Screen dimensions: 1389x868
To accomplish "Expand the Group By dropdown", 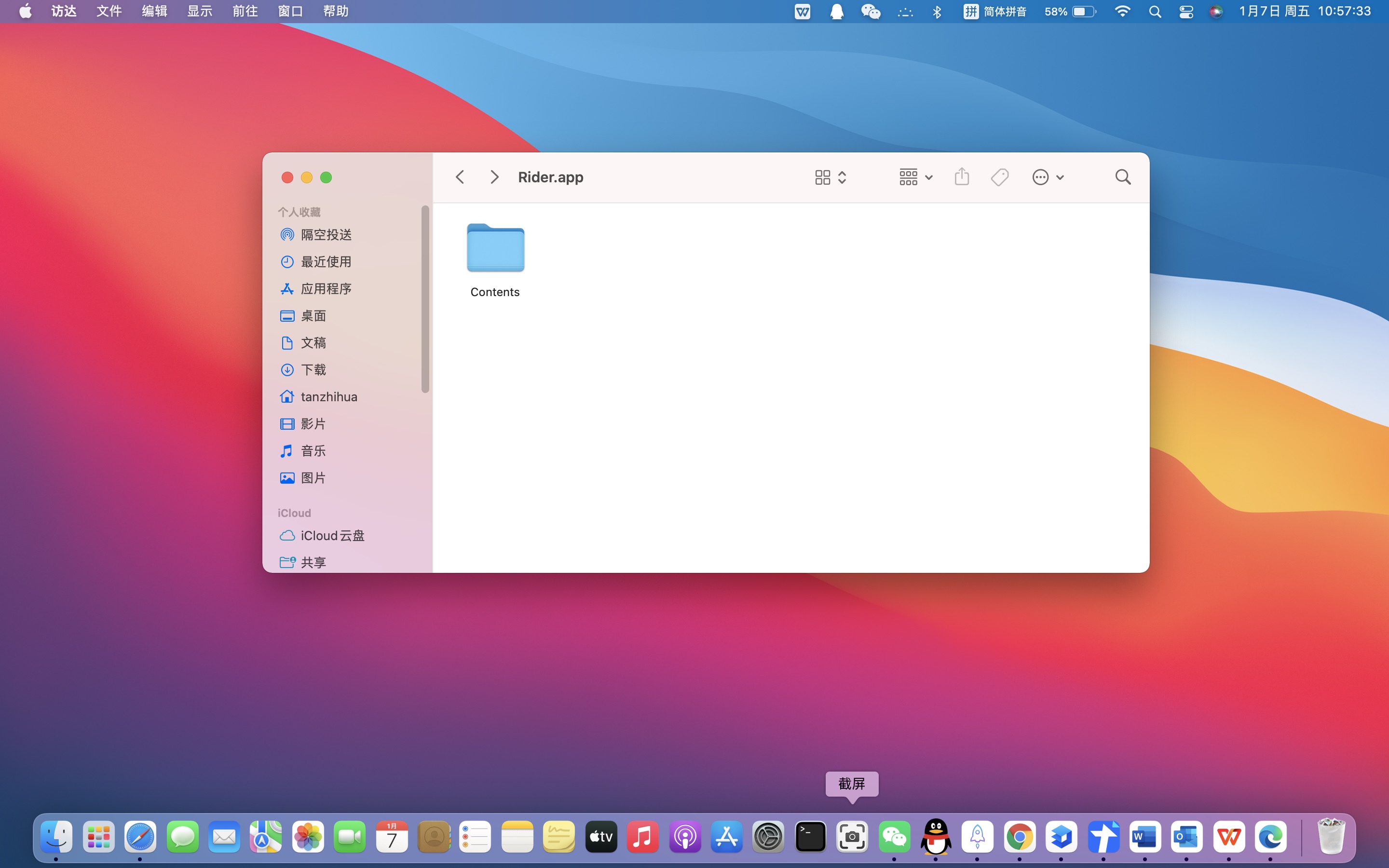I will (915, 177).
